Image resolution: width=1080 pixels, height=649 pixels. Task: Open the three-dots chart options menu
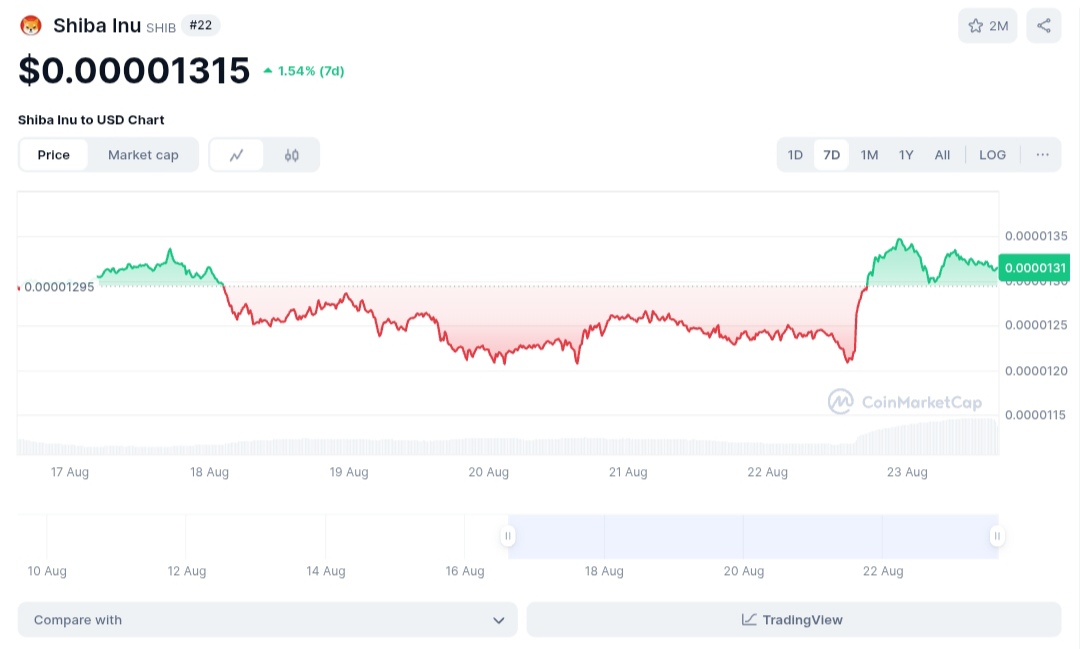point(1042,155)
